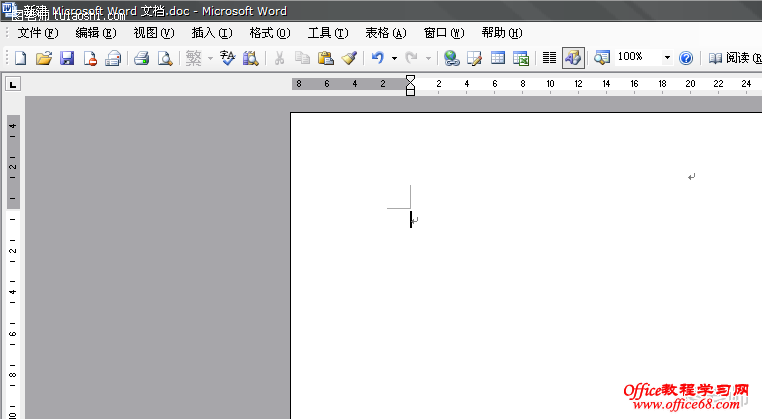Insert a table using the Insert Table icon
Screen dimensions: 762x419
(x=497, y=58)
